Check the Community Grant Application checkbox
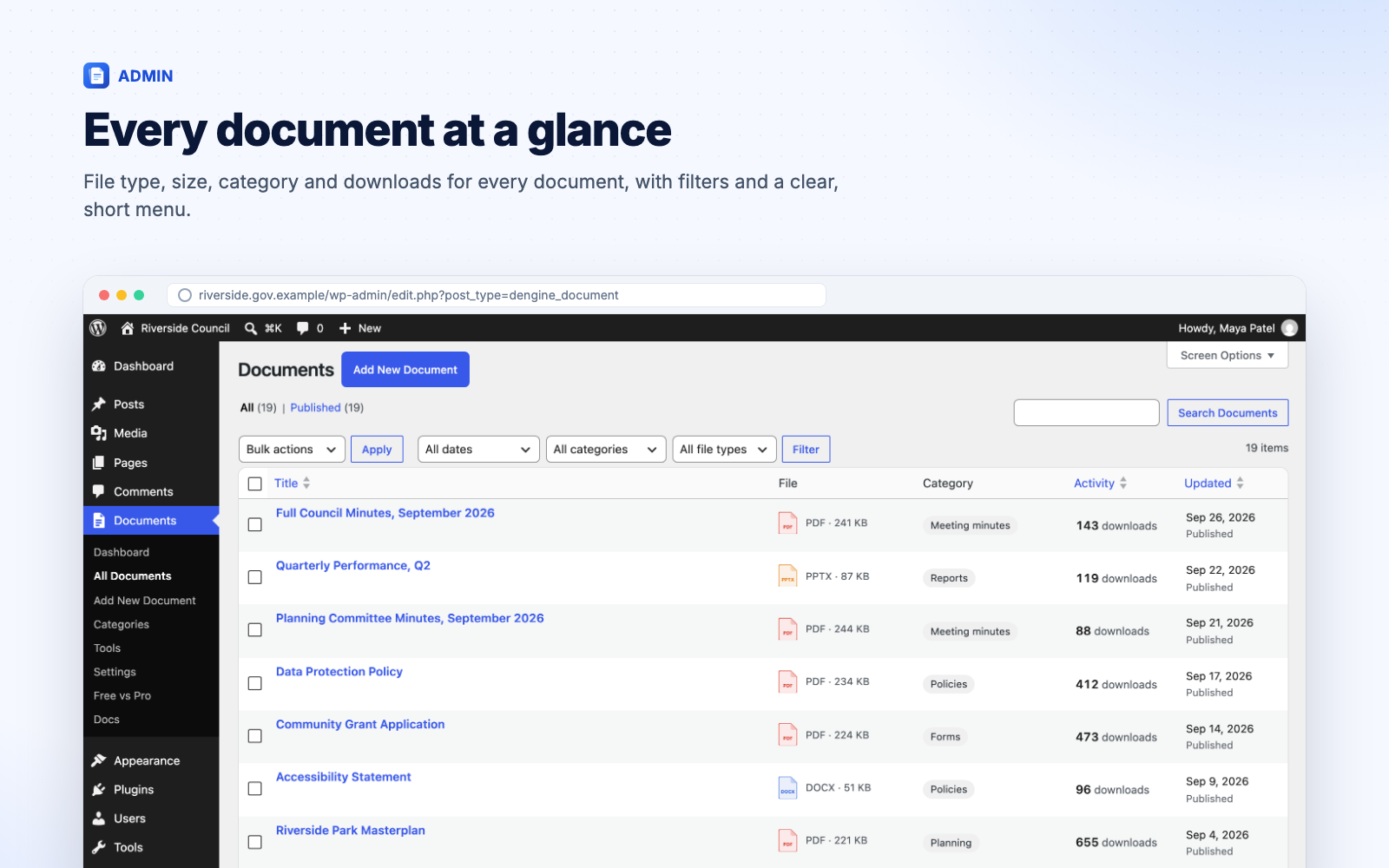 (x=255, y=736)
